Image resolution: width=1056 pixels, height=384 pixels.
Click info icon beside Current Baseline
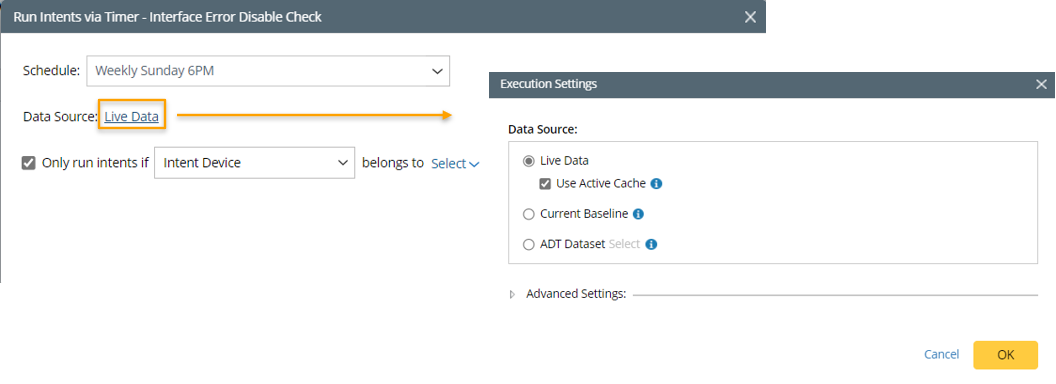pyautogui.click(x=638, y=214)
